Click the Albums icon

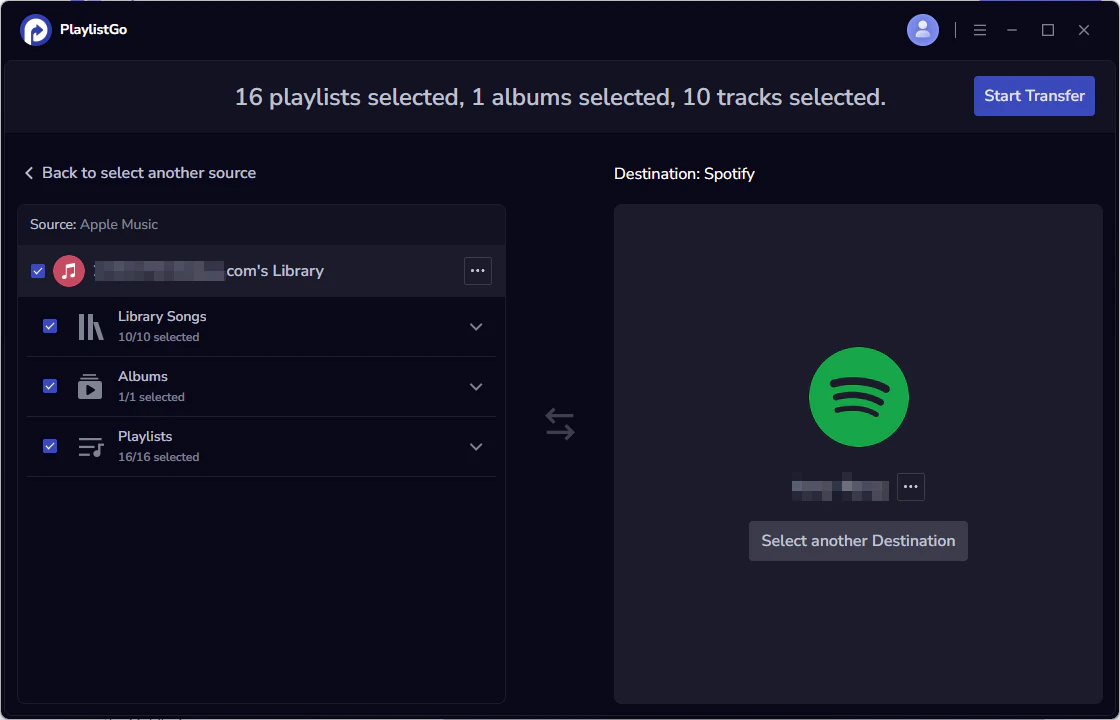[90, 387]
